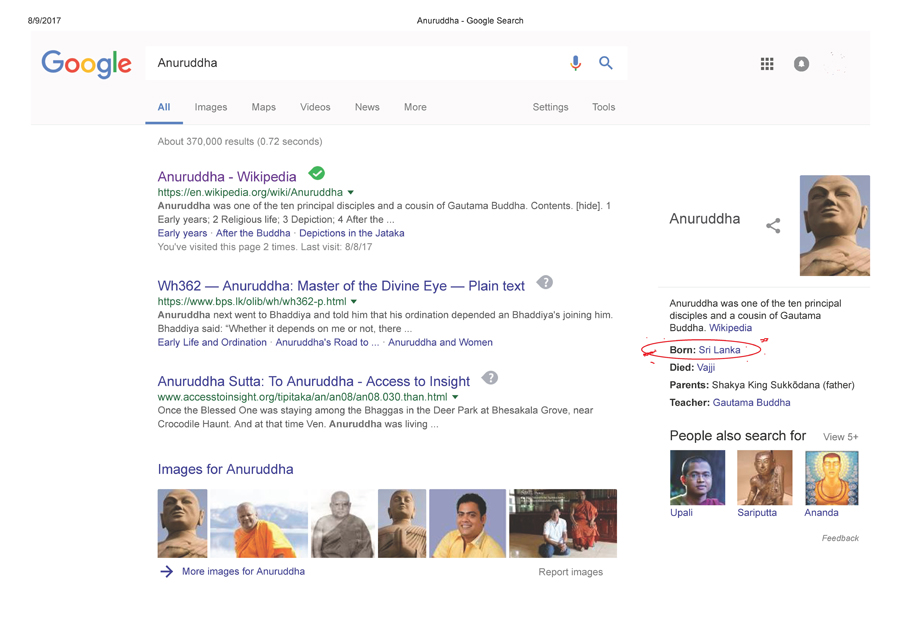900x636 pixels.
Task: Click 'People also search for' heading
Action: 738,436
